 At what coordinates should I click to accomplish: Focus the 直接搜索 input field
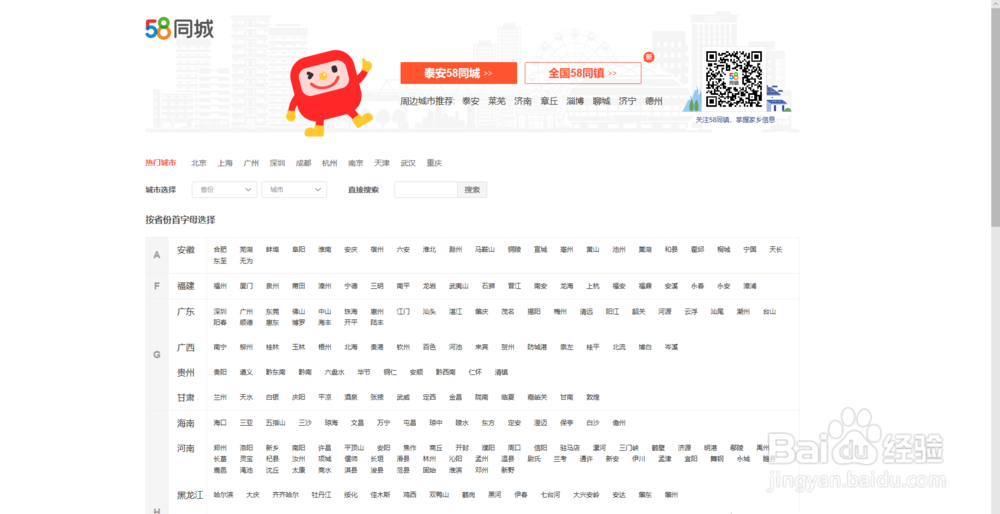426,189
